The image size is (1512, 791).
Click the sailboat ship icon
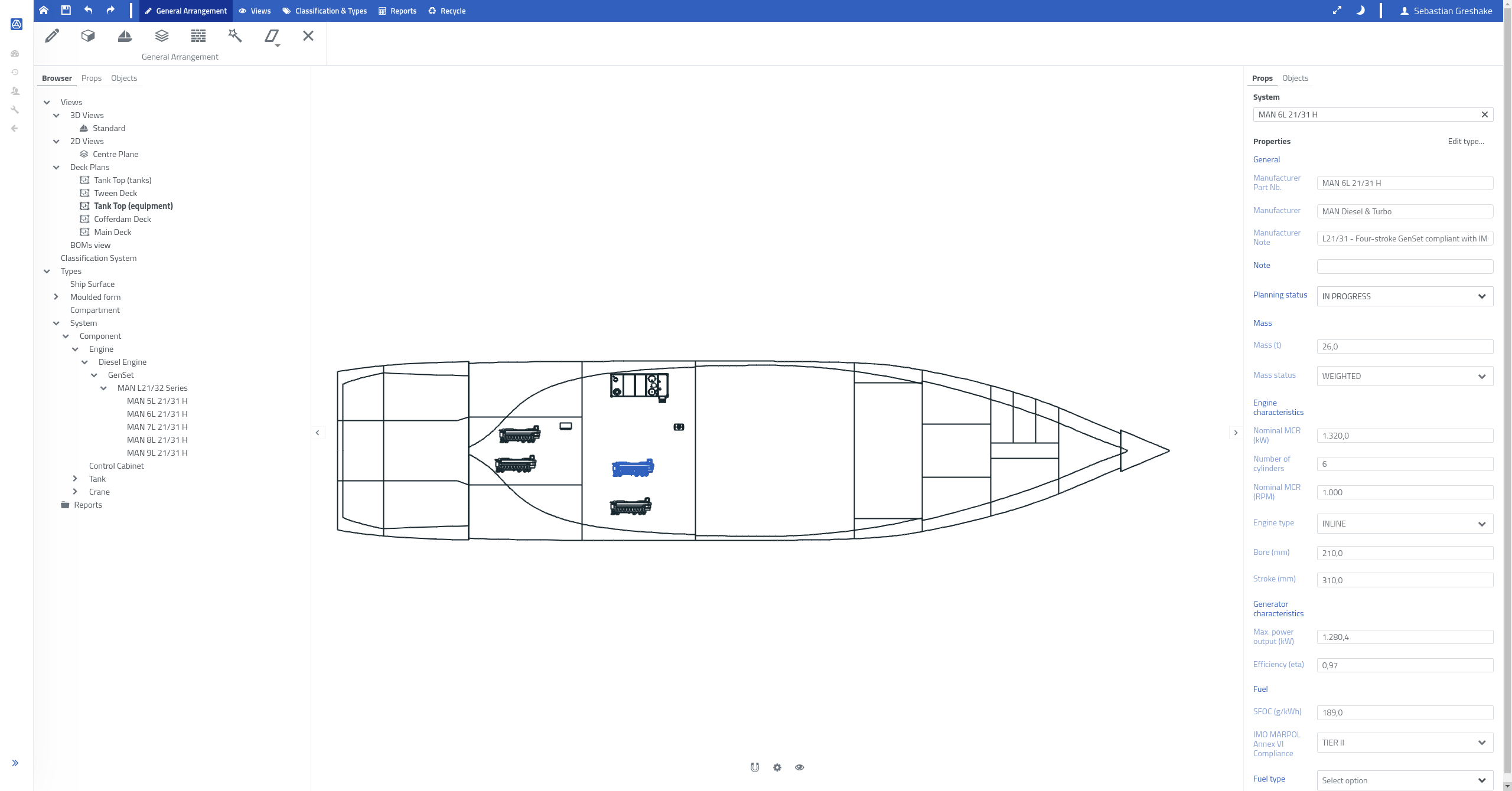(125, 36)
